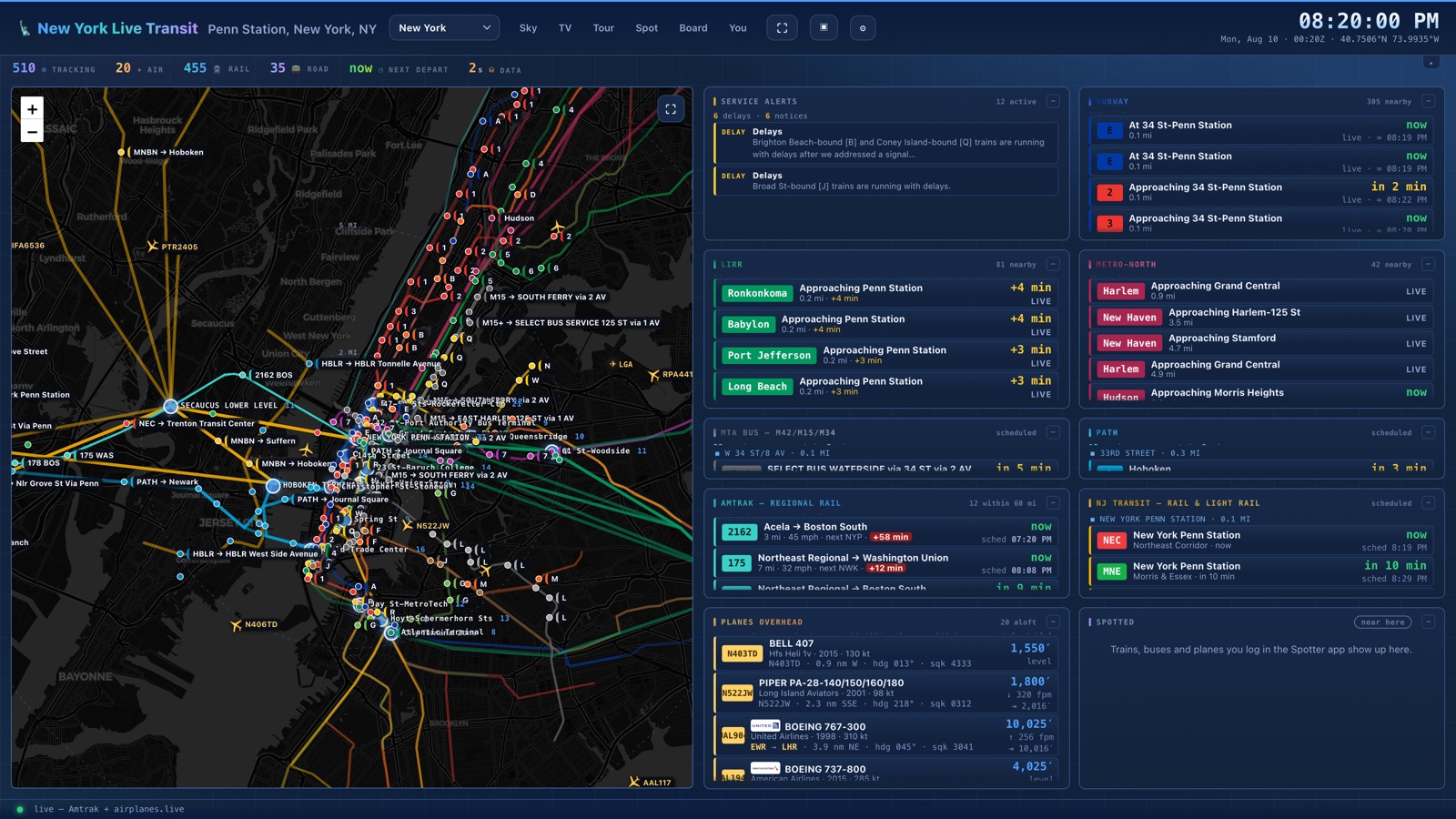Screen dimensions: 1456x819
Task: Collapse the Service Alerts panel
Action: [x=1053, y=101]
